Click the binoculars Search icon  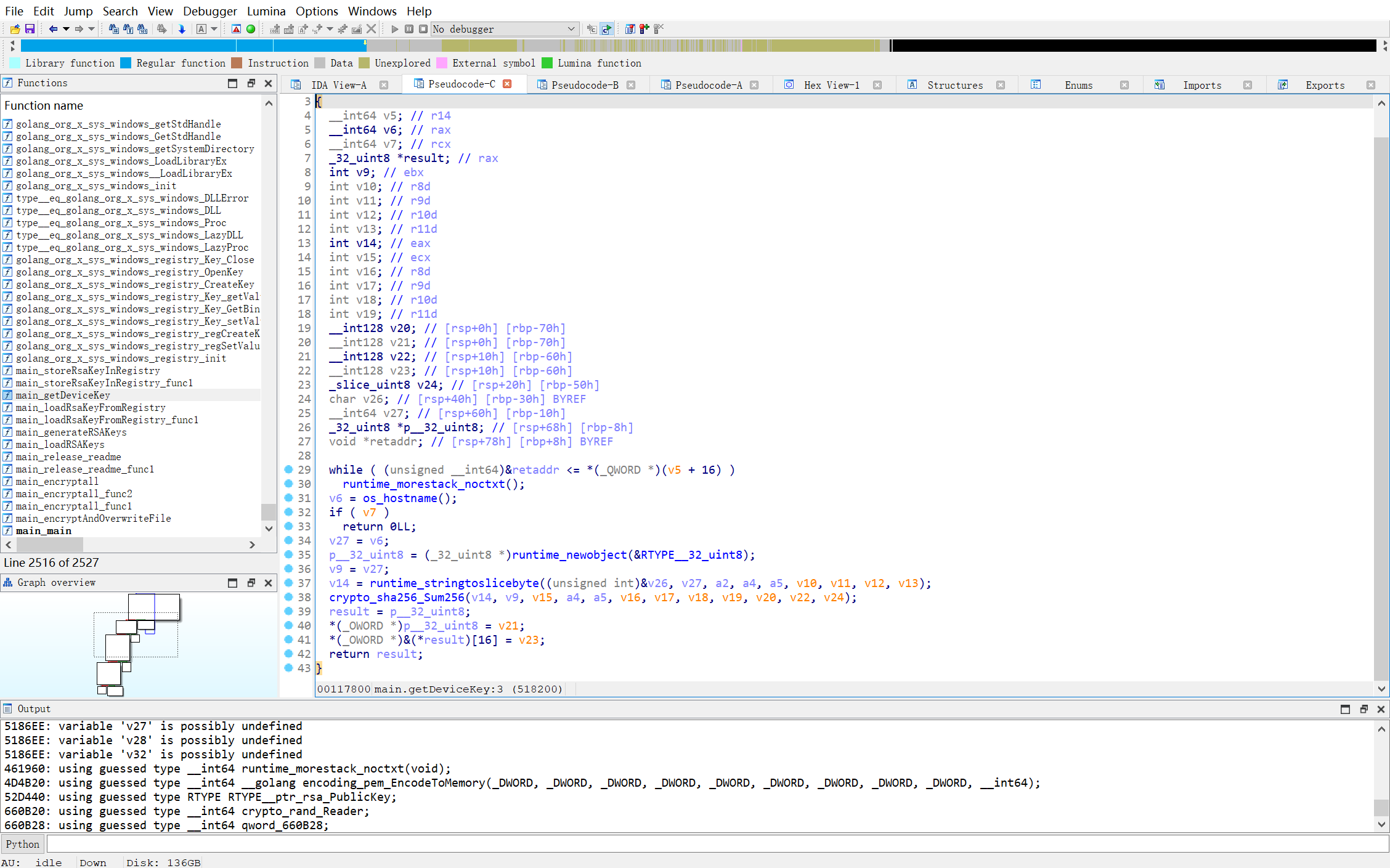(113, 29)
